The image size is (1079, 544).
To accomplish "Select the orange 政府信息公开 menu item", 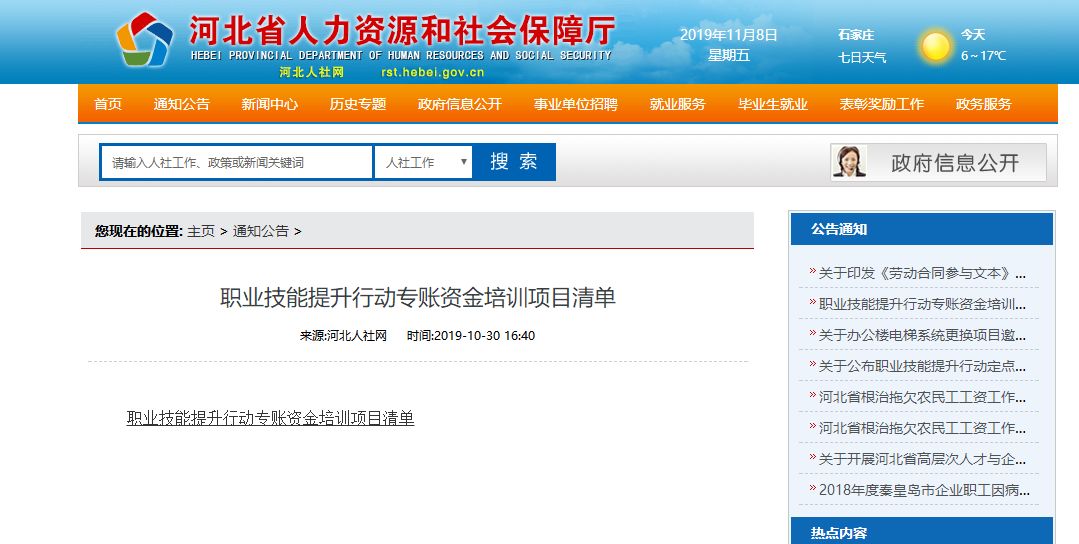I will point(460,104).
